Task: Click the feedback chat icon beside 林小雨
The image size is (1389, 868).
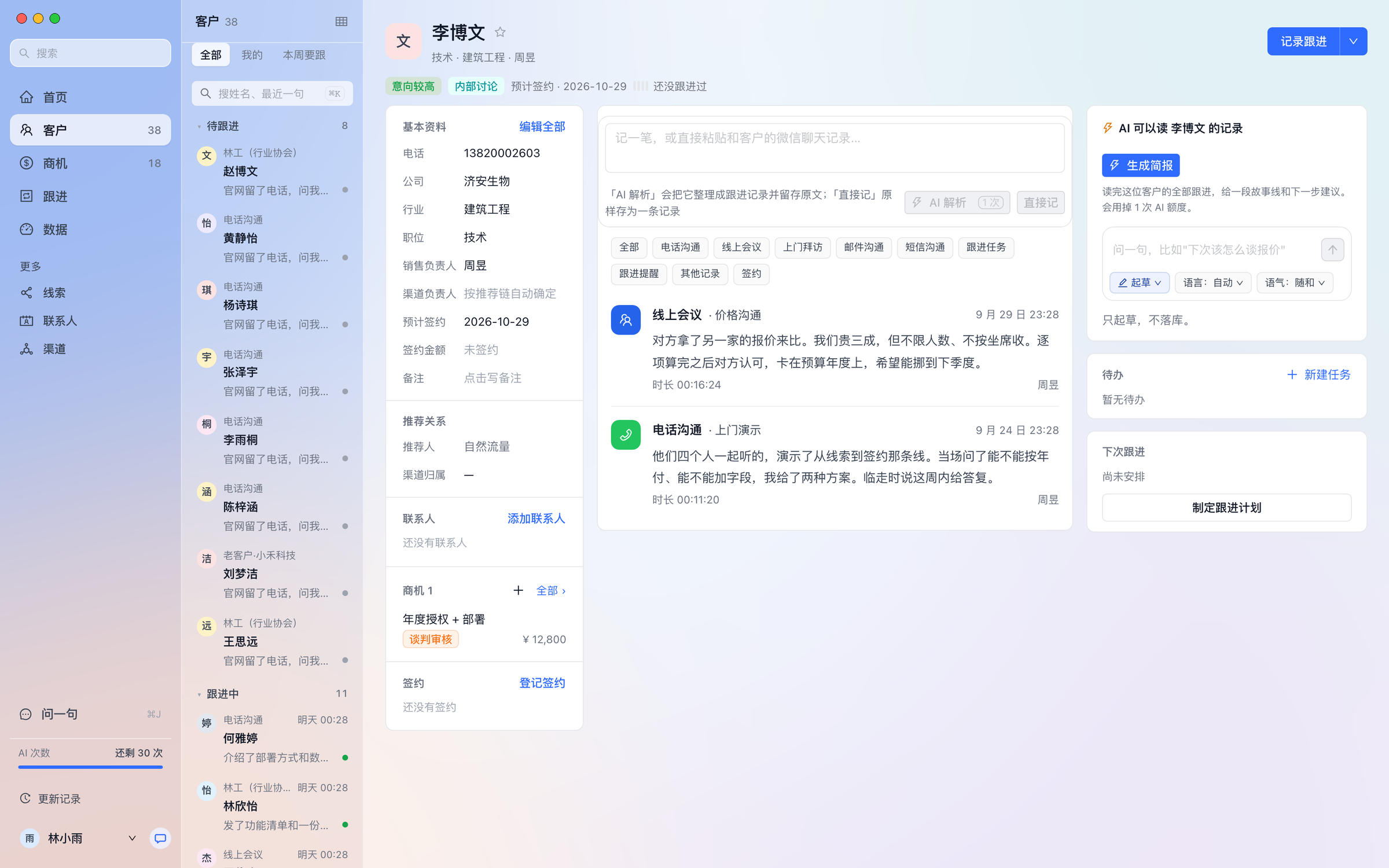Action: tap(160, 838)
